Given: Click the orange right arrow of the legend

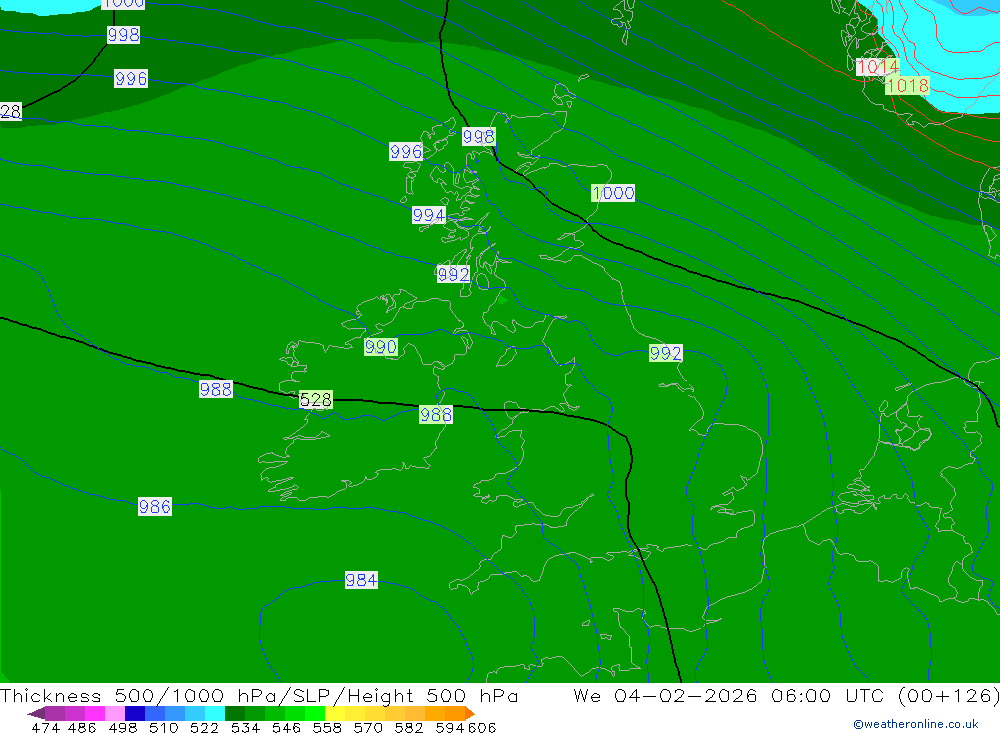Looking at the screenshot, I should click(x=470, y=713).
